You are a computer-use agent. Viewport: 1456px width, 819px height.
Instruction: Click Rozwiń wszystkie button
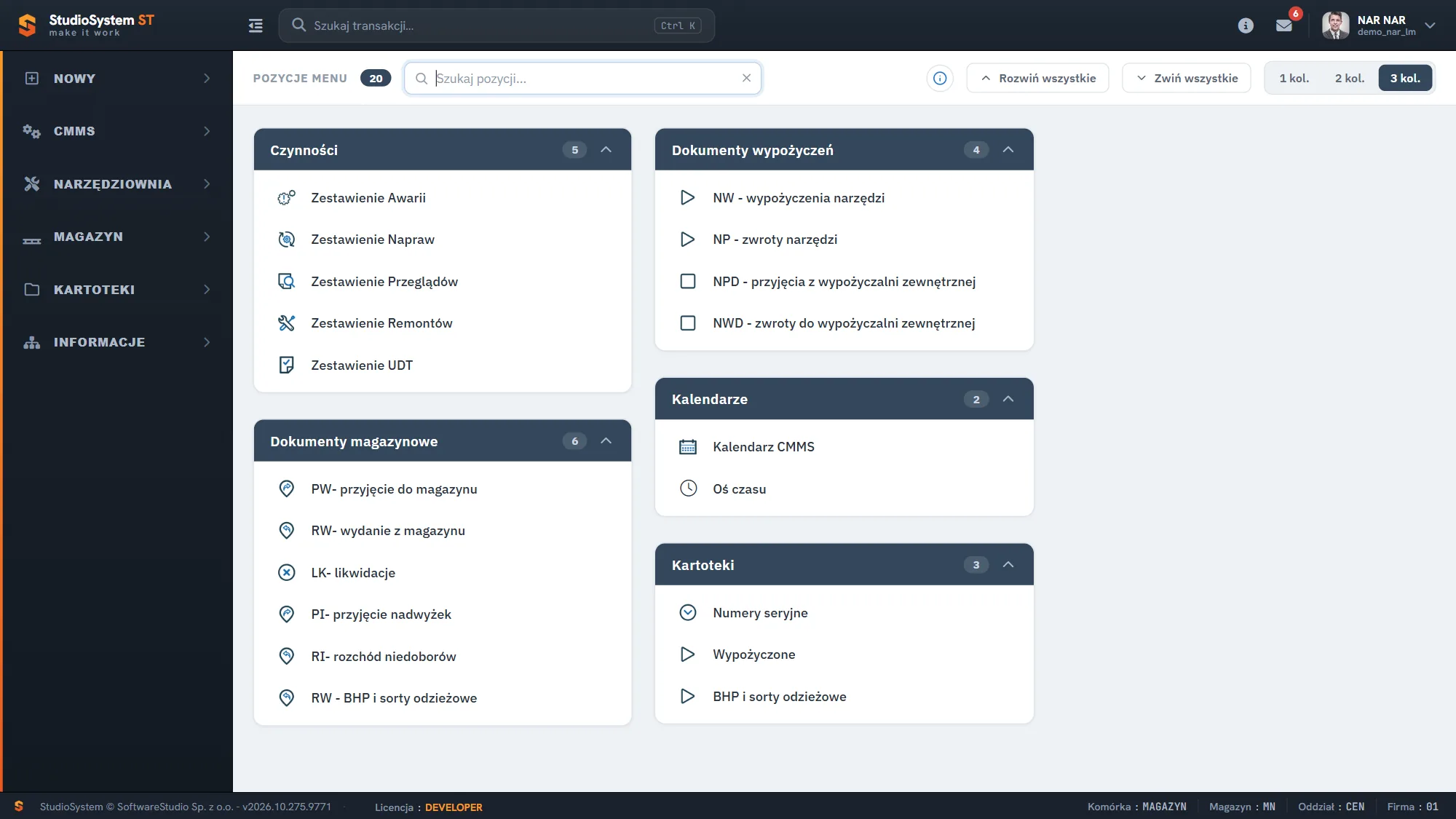(1037, 78)
